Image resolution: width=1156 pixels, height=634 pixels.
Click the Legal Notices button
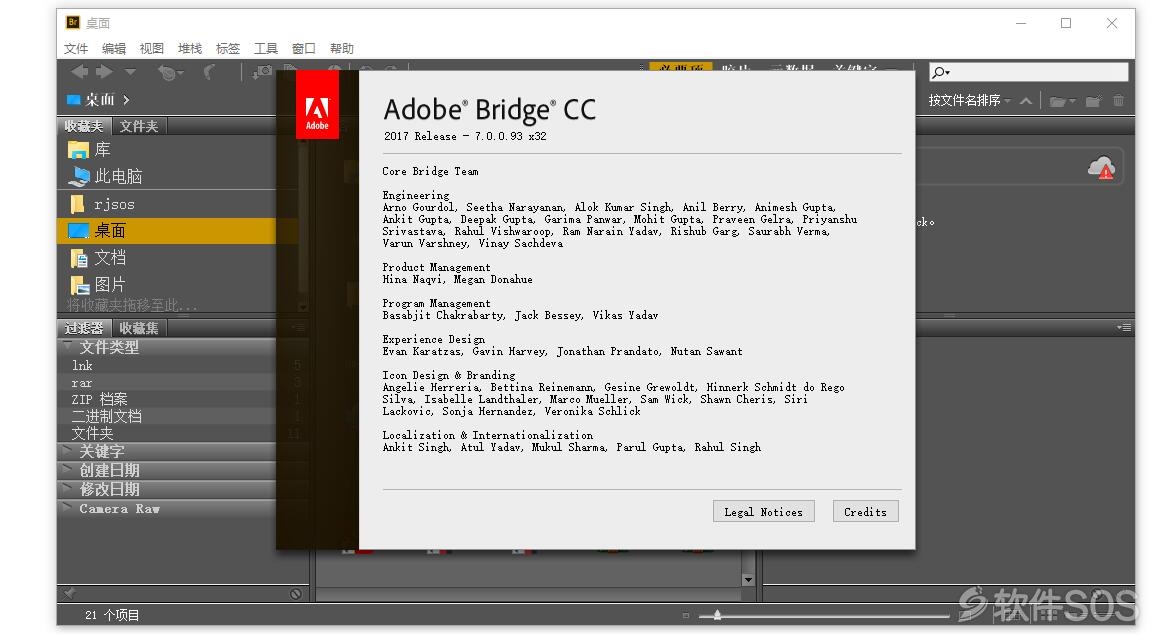click(764, 512)
